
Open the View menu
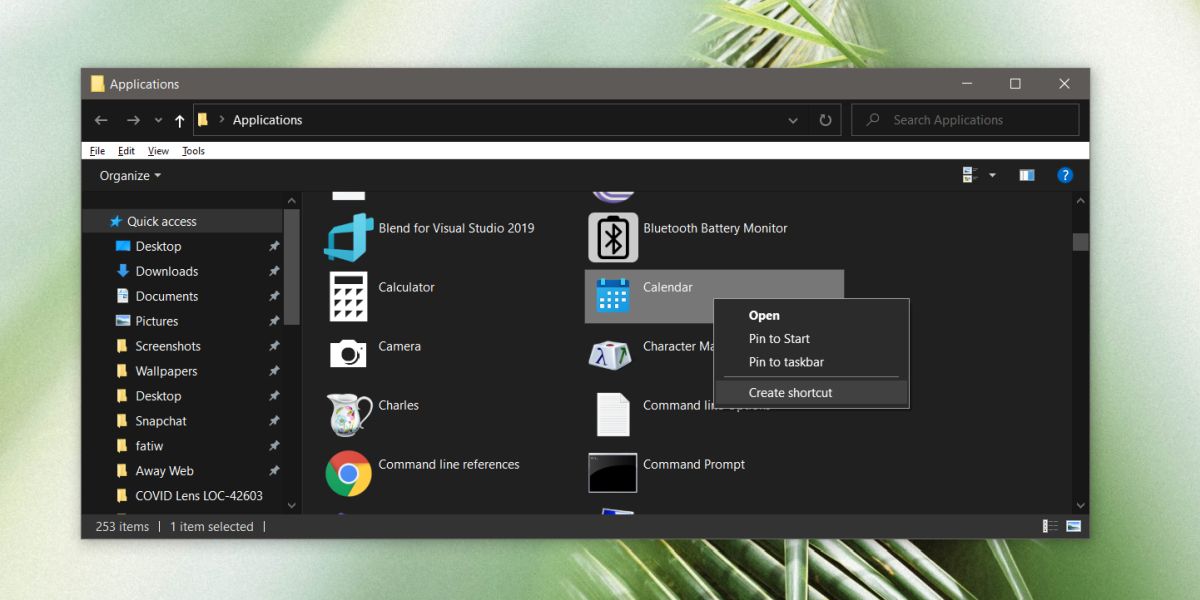(x=158, y=151)
